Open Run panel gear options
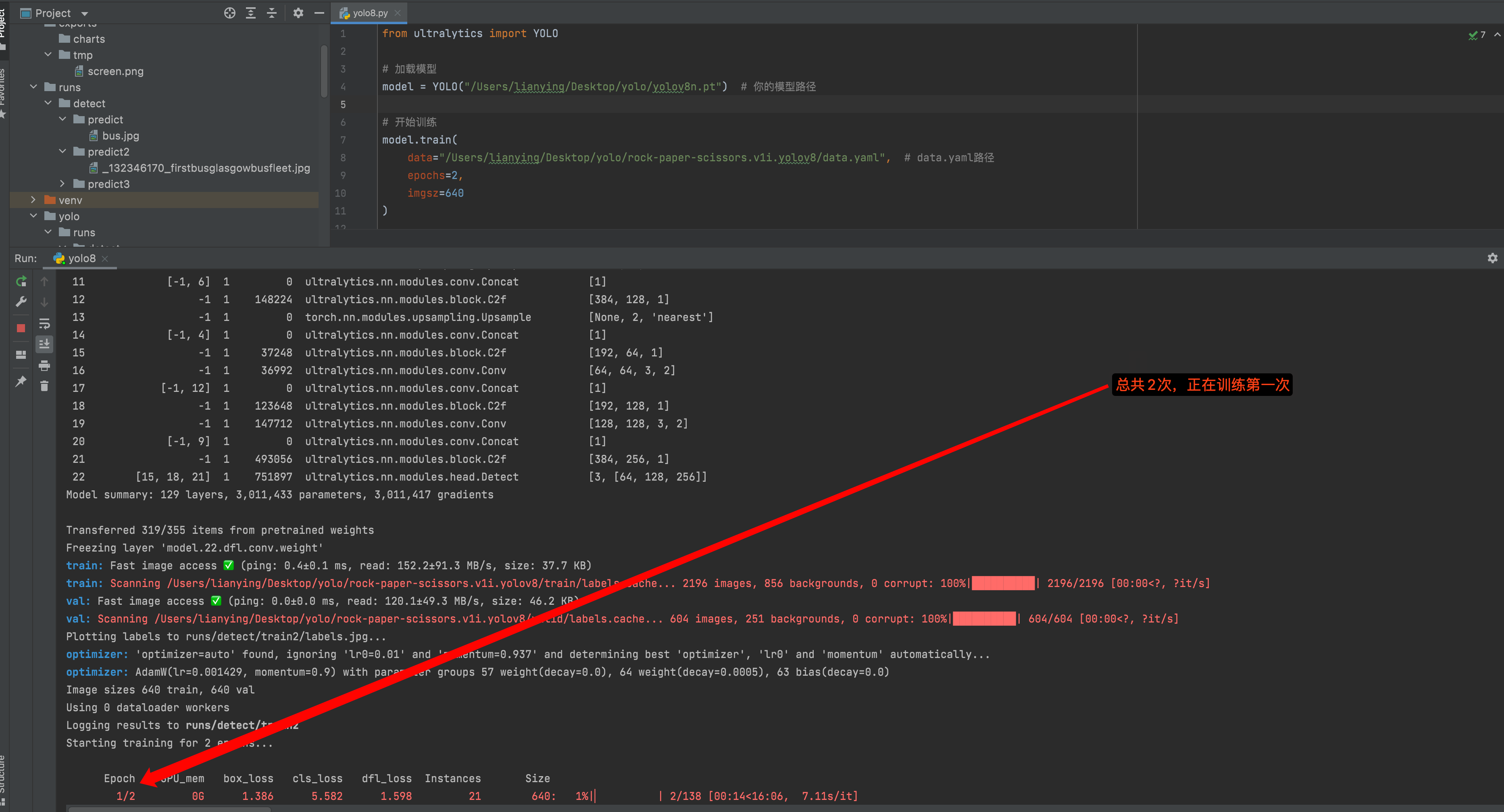The height and width of the screenshot is (812, 1504). (1492, 258)
